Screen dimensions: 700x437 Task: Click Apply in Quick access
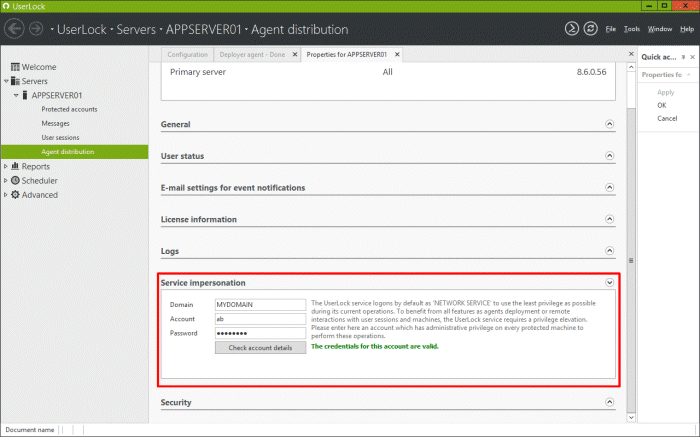pos(666,92)
